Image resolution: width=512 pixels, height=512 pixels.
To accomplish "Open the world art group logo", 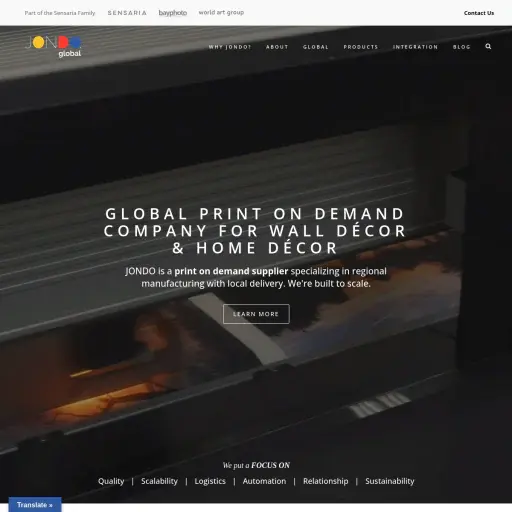I will [221, 12].
